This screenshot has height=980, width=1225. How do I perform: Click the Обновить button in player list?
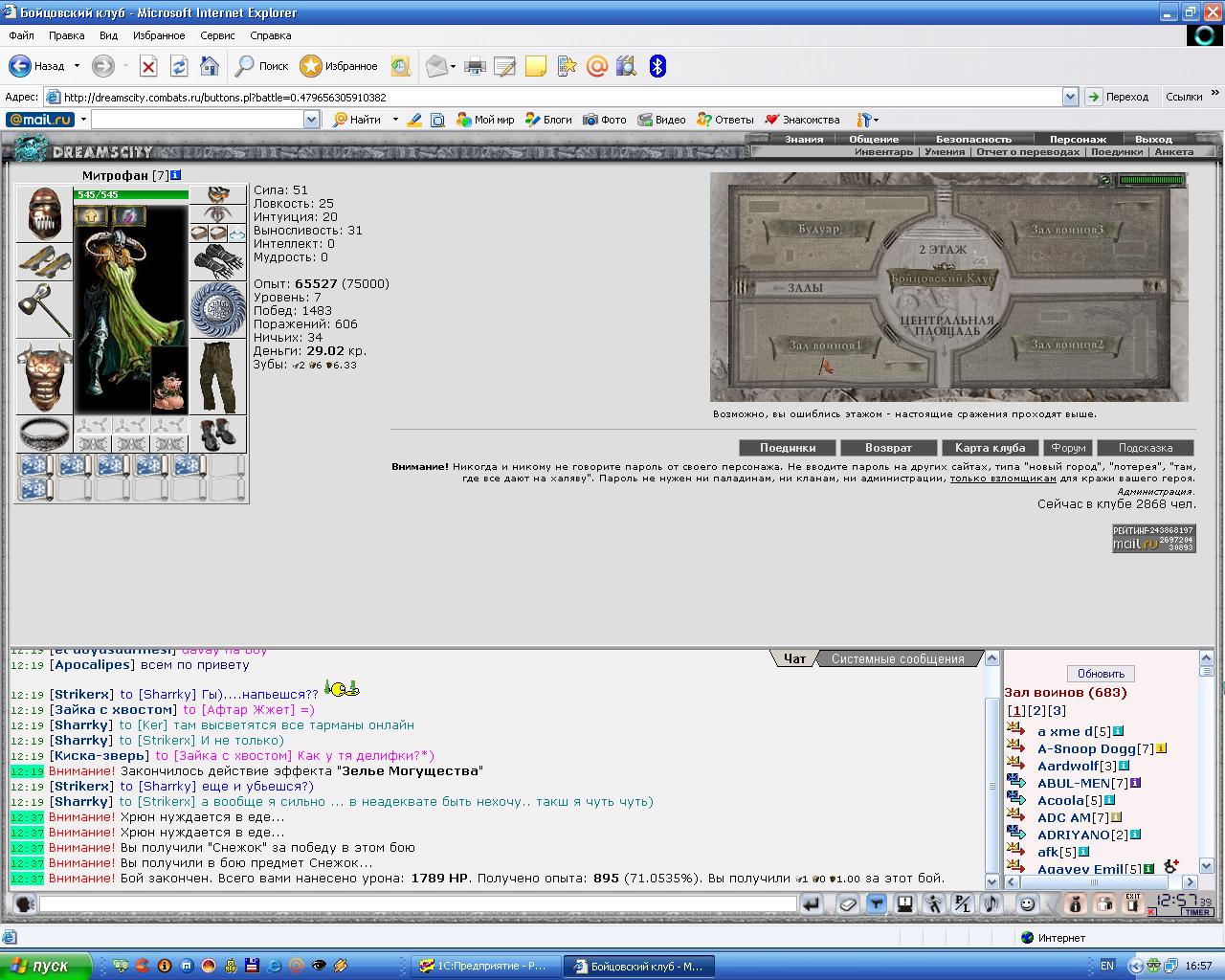[x=1101, y=673]
